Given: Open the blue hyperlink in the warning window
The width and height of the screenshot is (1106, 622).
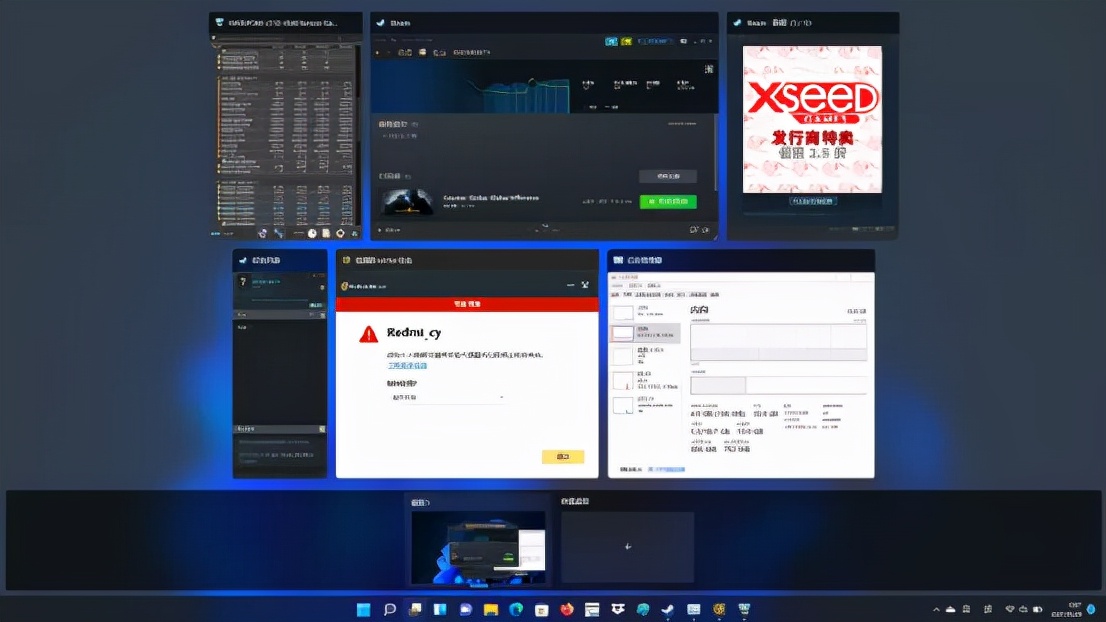Looking at the screenshot, I should coord(407,366).
